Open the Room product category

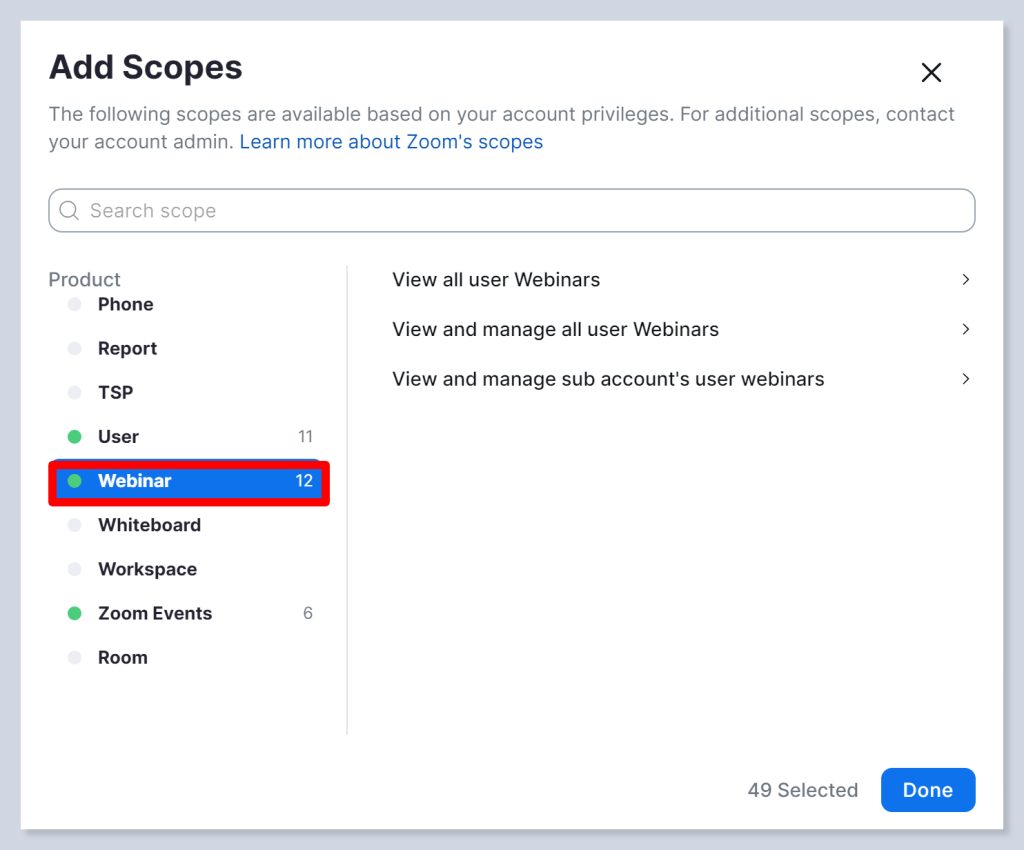click(122, 657)
